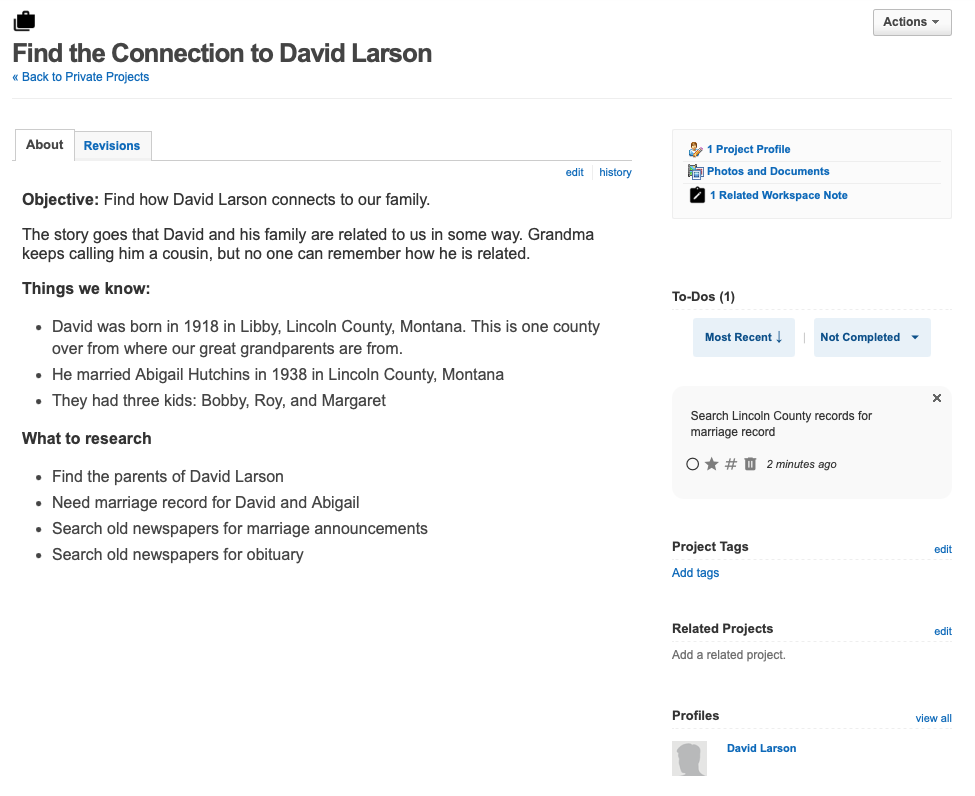
Task: Open the Actions dropdown menu
Action: pyautogui.click(x=912, y=22)
